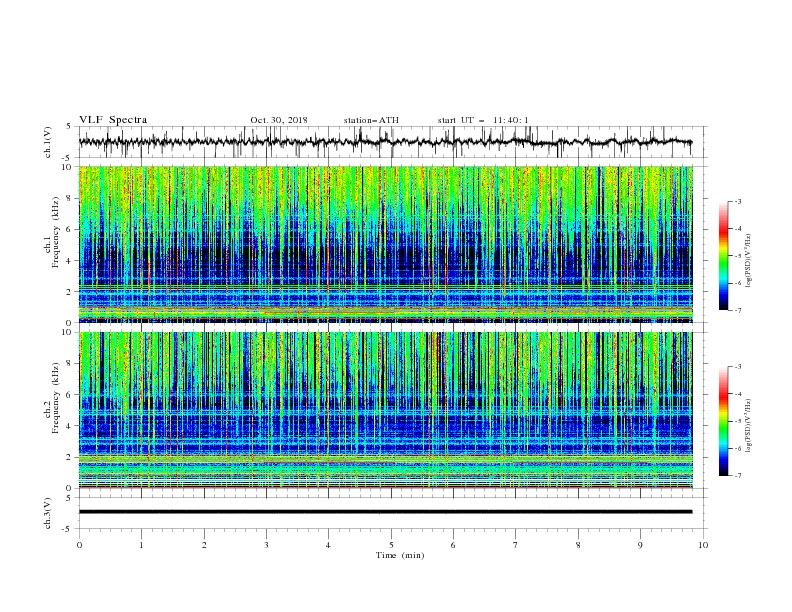This screenshot has width=792, height=612.
Task: Click the ch.1 colorbar "log(PSD)(V²/Hz)" label
Action: pos(749,261)
